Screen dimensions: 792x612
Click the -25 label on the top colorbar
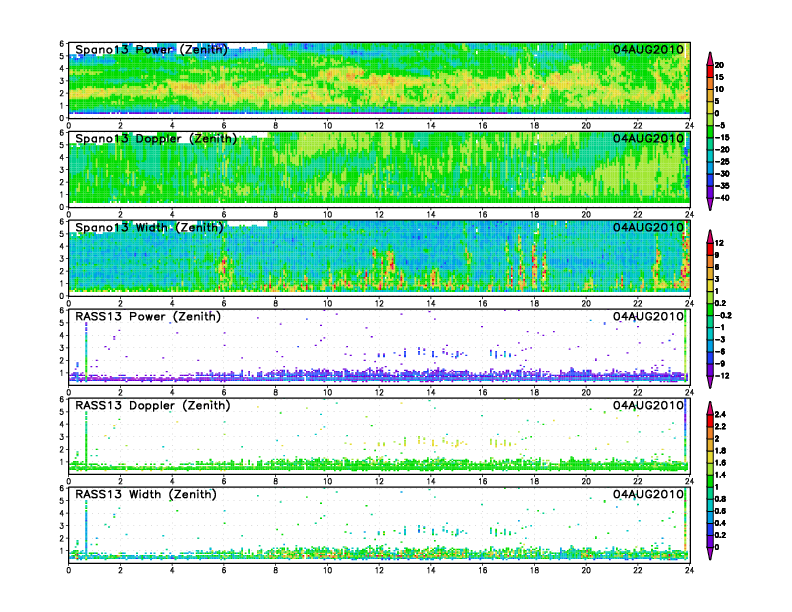722,162
